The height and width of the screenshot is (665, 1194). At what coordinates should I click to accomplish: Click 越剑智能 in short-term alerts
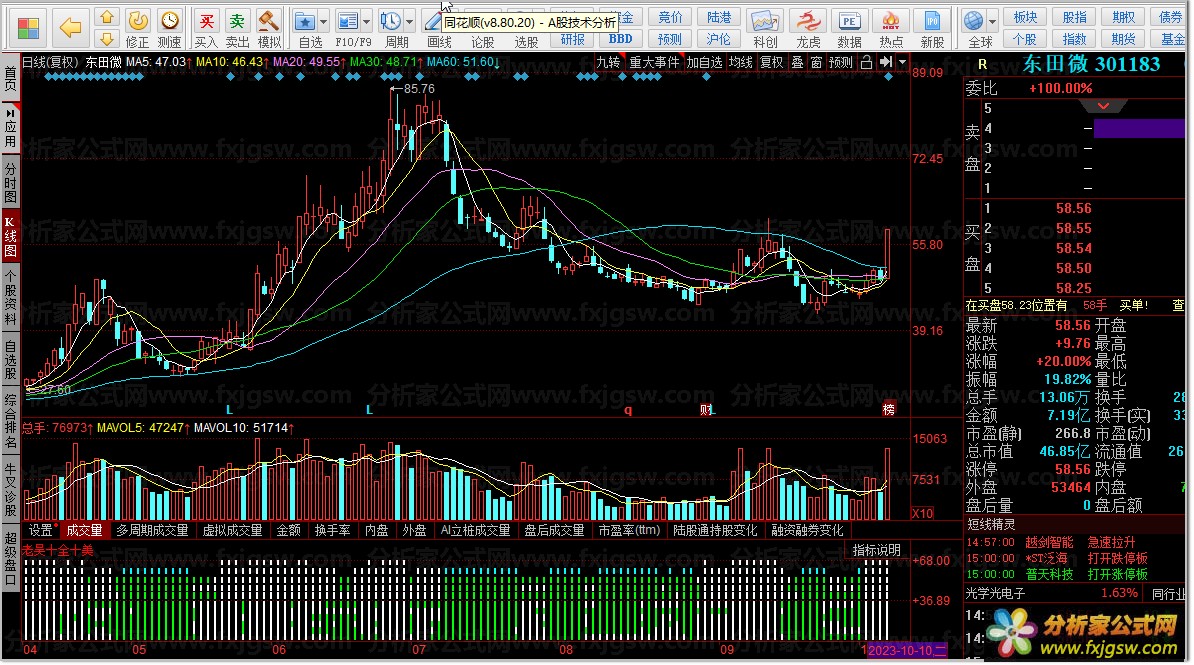[x=1049, y=542]
